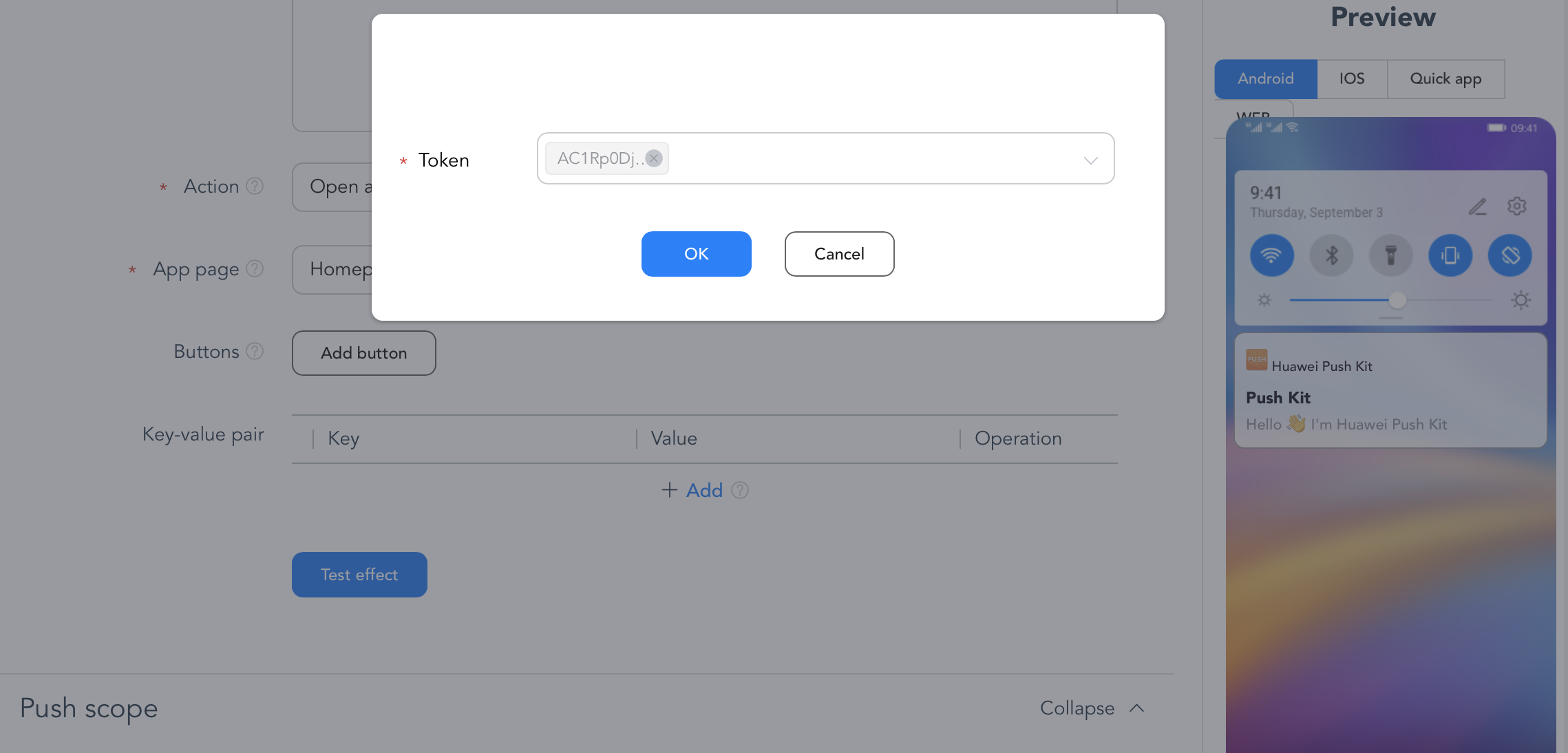Confirm with the OK button
1568x753 pixels.
(696, 254)
